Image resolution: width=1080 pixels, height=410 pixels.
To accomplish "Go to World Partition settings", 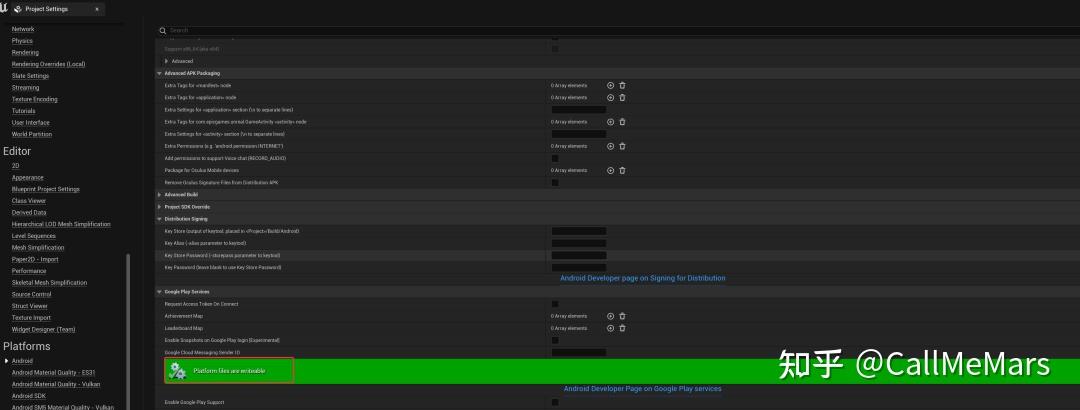I will (32, 134).
